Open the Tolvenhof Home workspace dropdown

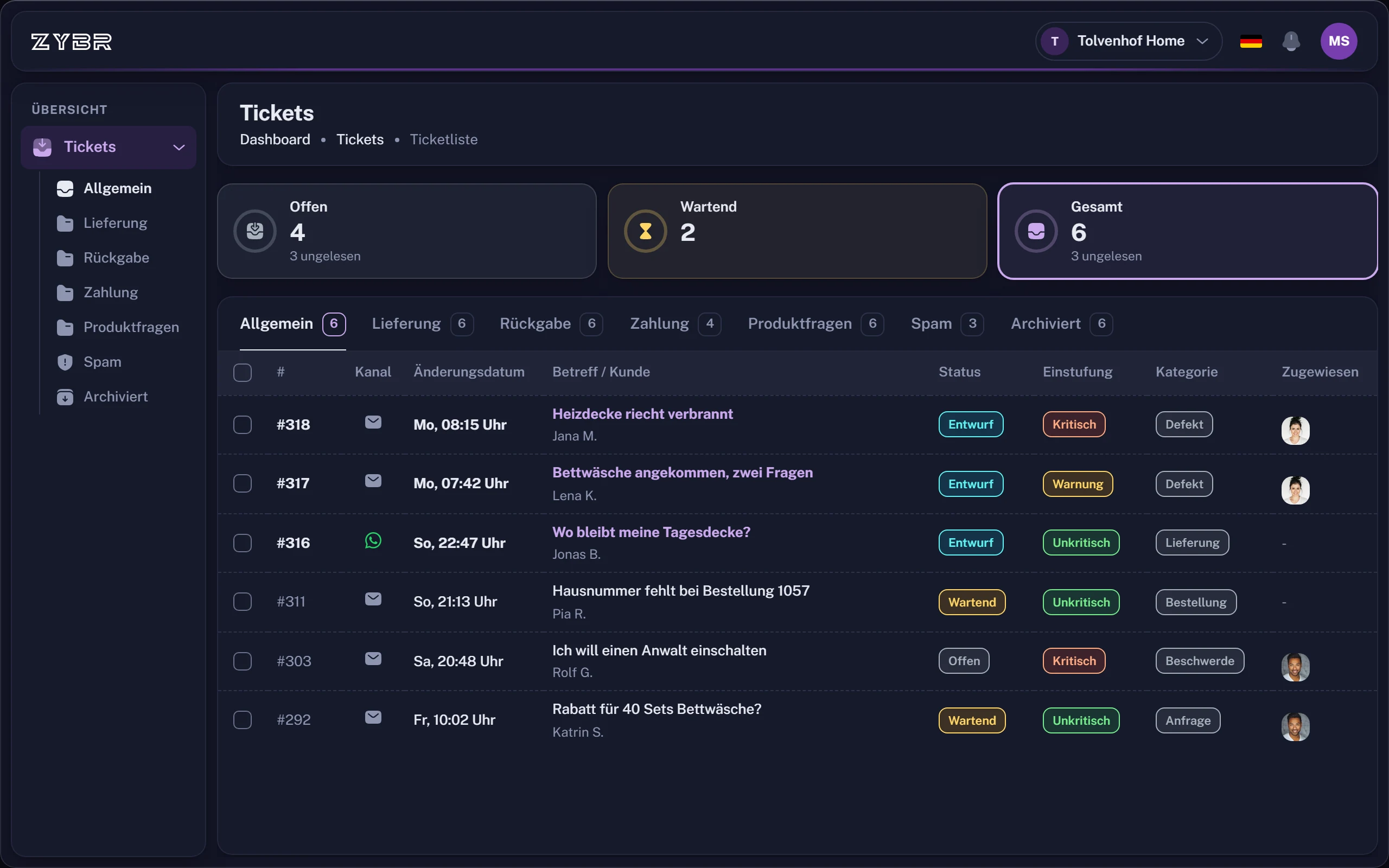pos(1129,41)
